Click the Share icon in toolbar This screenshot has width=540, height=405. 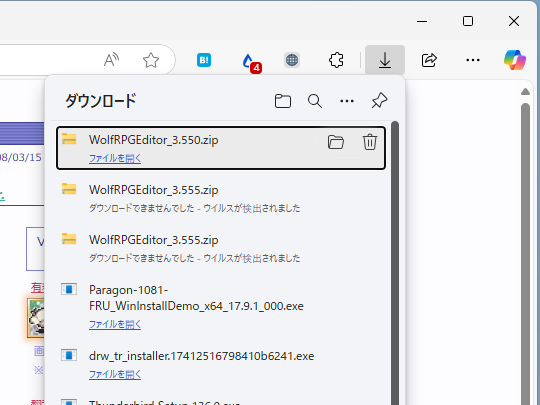(x=429, y=60)
